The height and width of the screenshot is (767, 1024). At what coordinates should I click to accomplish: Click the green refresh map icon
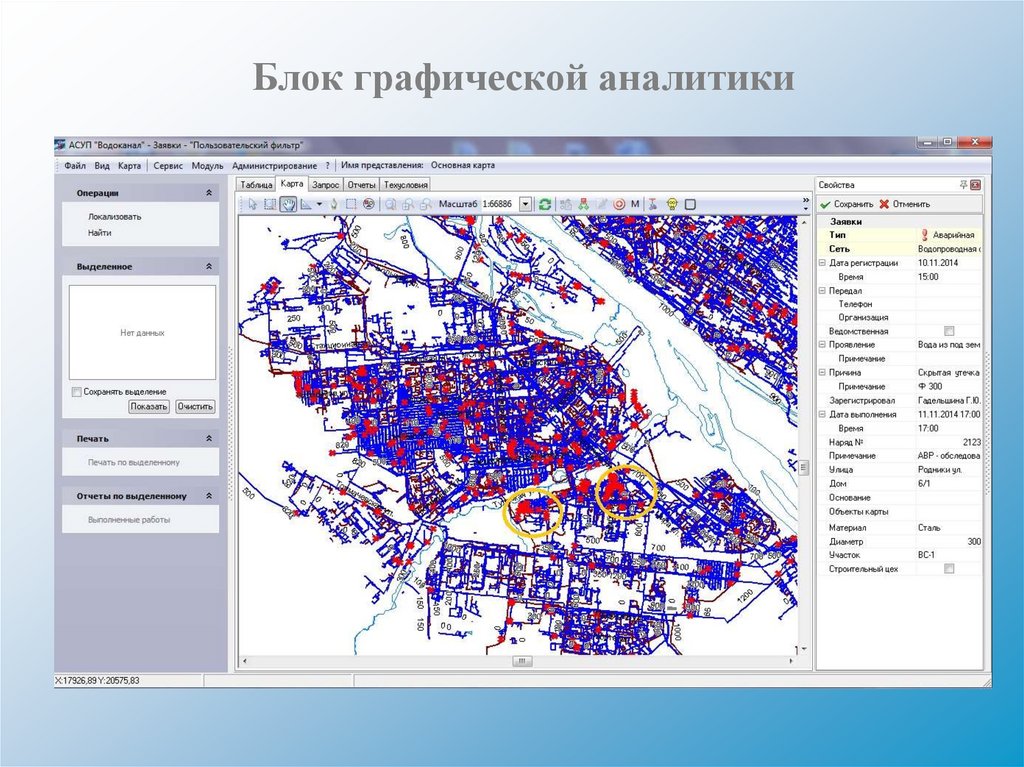pos(544,204)
